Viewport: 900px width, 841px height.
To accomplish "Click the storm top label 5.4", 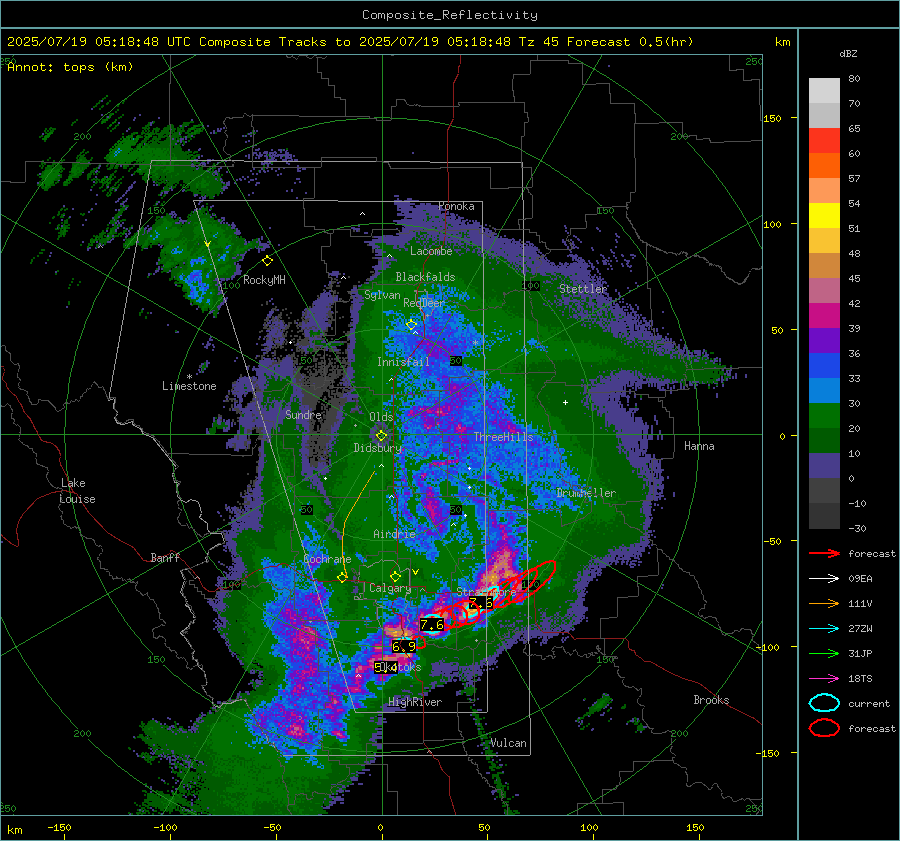I will point(386,667).
